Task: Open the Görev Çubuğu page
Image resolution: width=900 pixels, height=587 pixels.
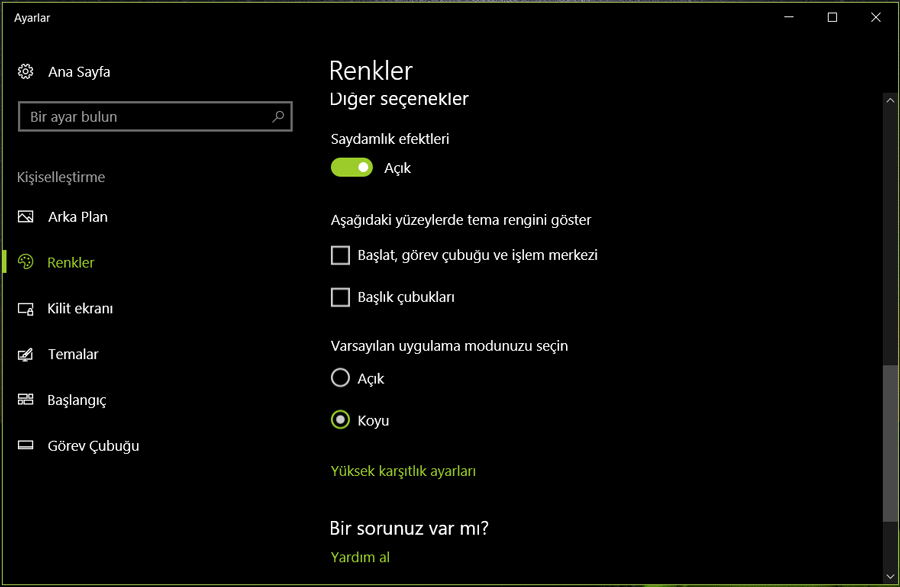Action: pos(93,446)
